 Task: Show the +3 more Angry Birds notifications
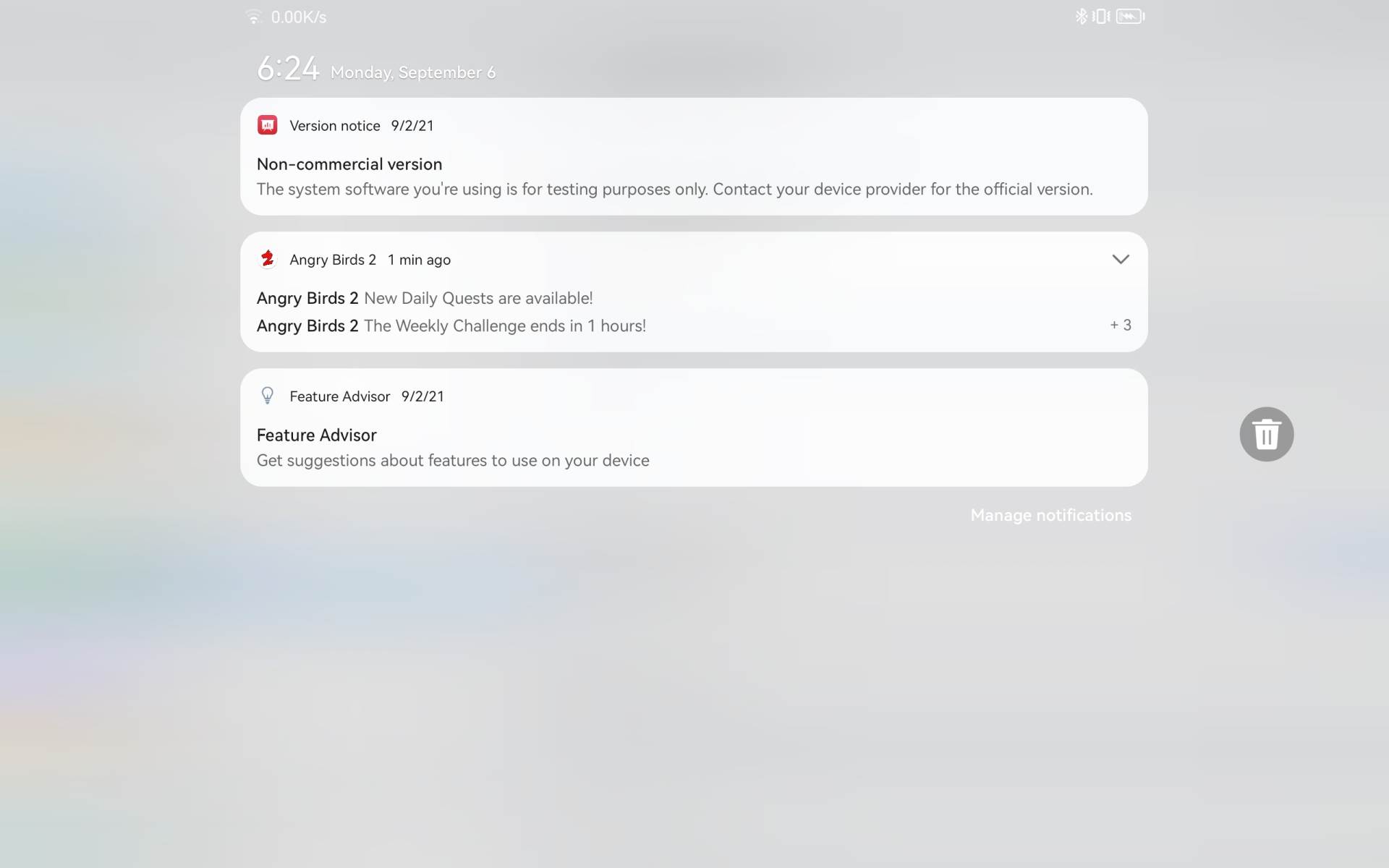pyautogui.click(x=1121, y=325)
